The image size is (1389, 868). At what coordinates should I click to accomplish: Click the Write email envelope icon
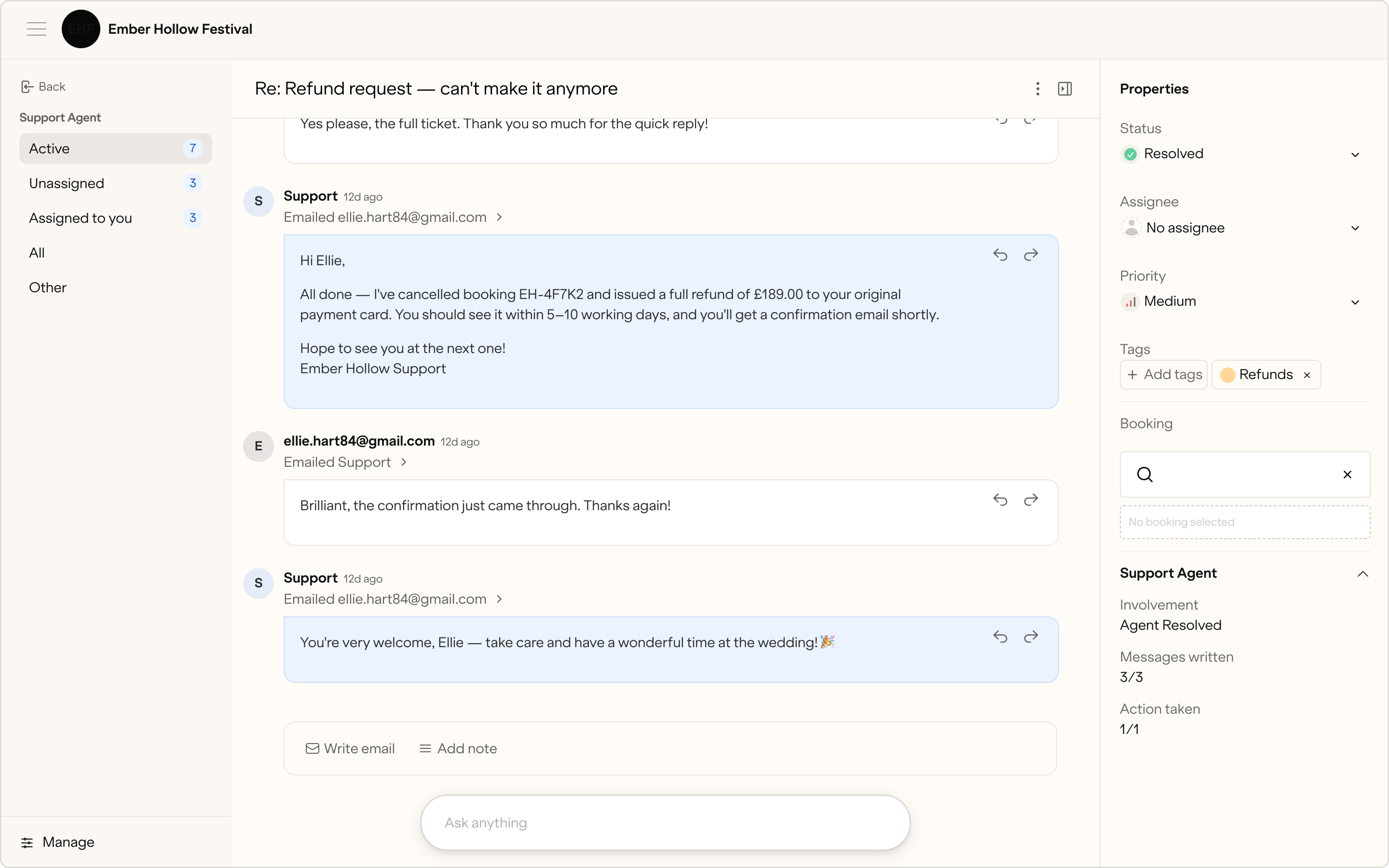coord(312,748)
